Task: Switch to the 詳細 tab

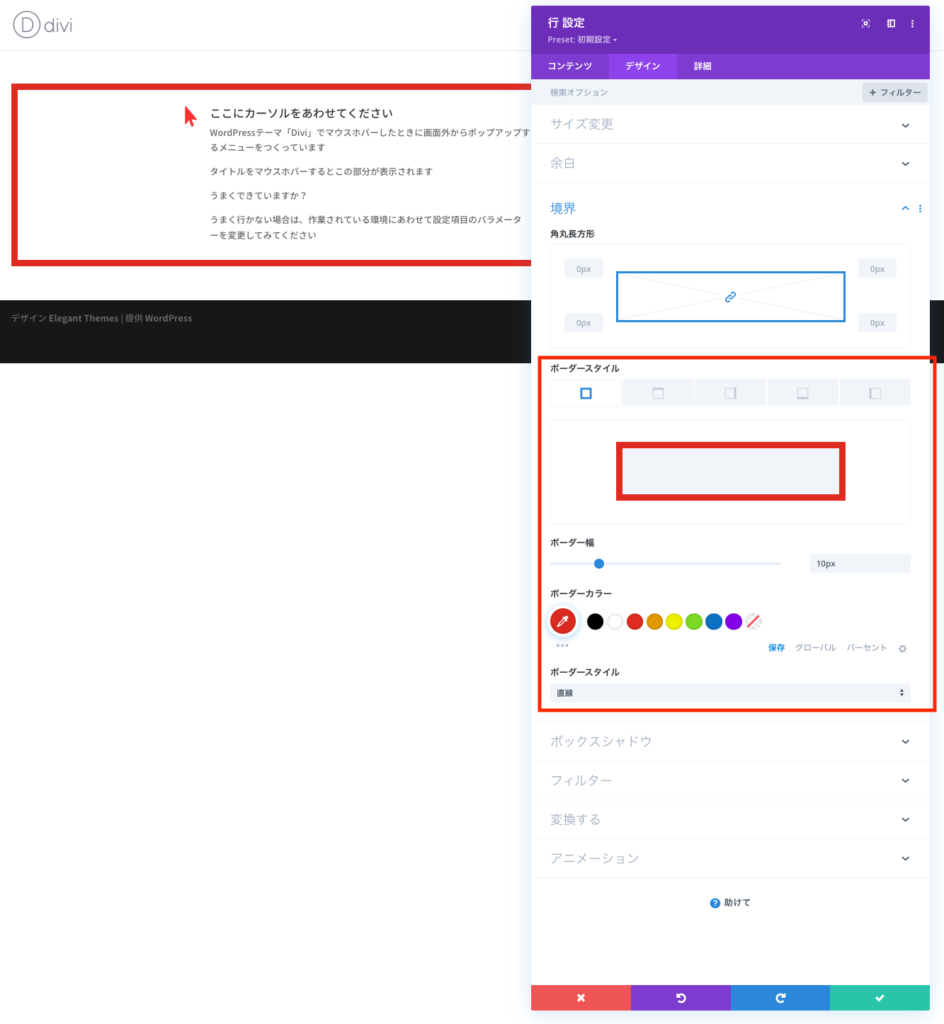Action: click(x=703, y=66)
